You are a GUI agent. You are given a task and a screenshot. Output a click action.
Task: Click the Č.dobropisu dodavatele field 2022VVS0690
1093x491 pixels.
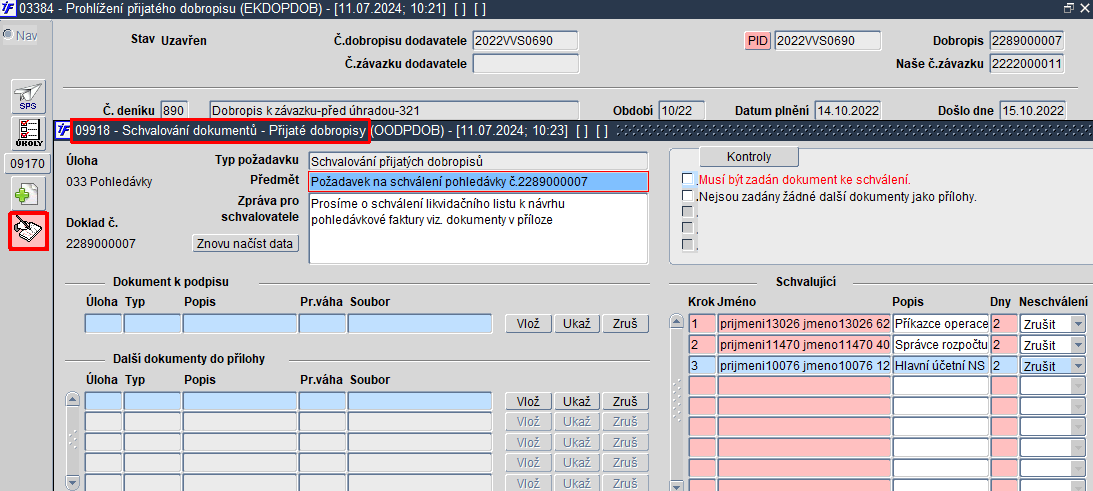[526, 41]
